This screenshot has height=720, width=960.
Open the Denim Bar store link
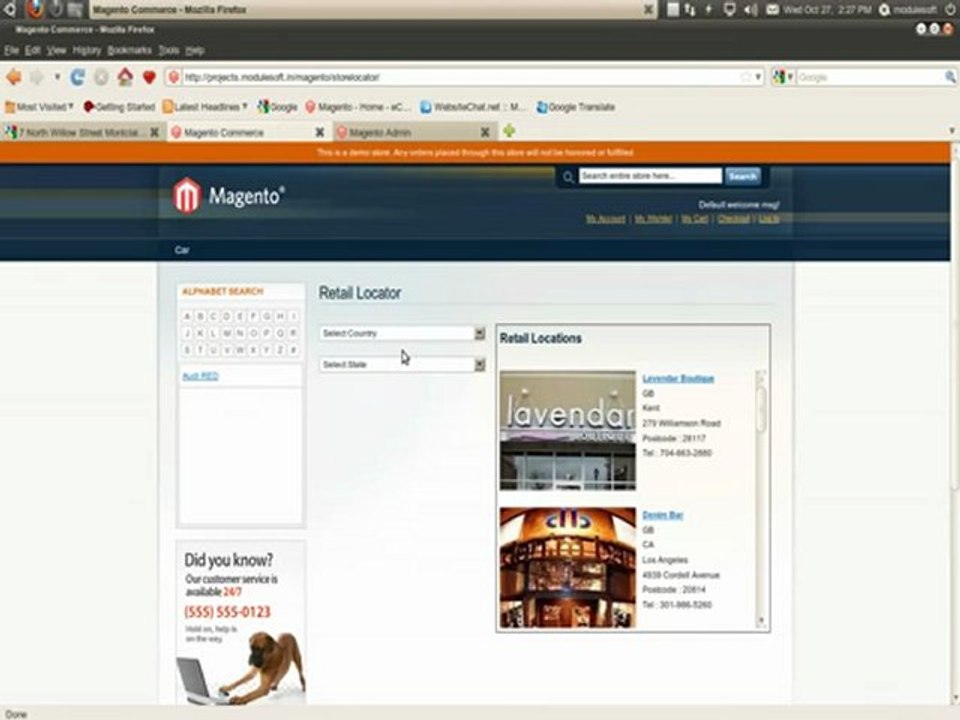coord(662,515)
